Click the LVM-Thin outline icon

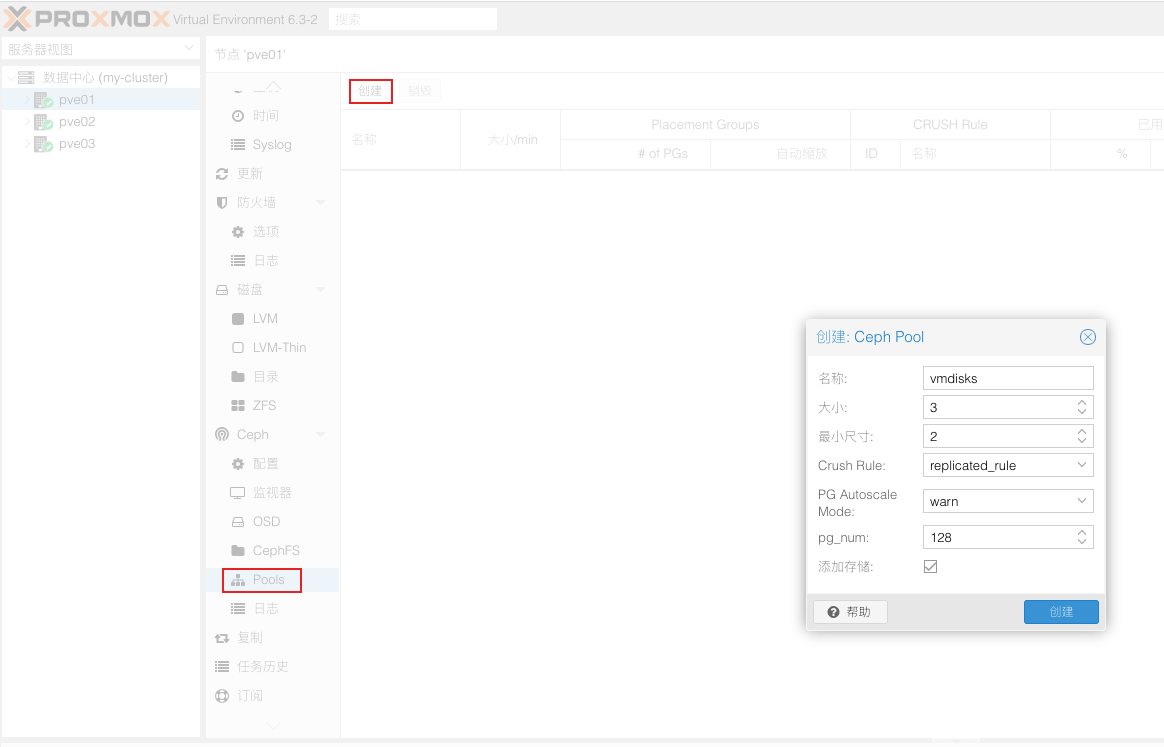pyautogui.click(x=238, y=348)
